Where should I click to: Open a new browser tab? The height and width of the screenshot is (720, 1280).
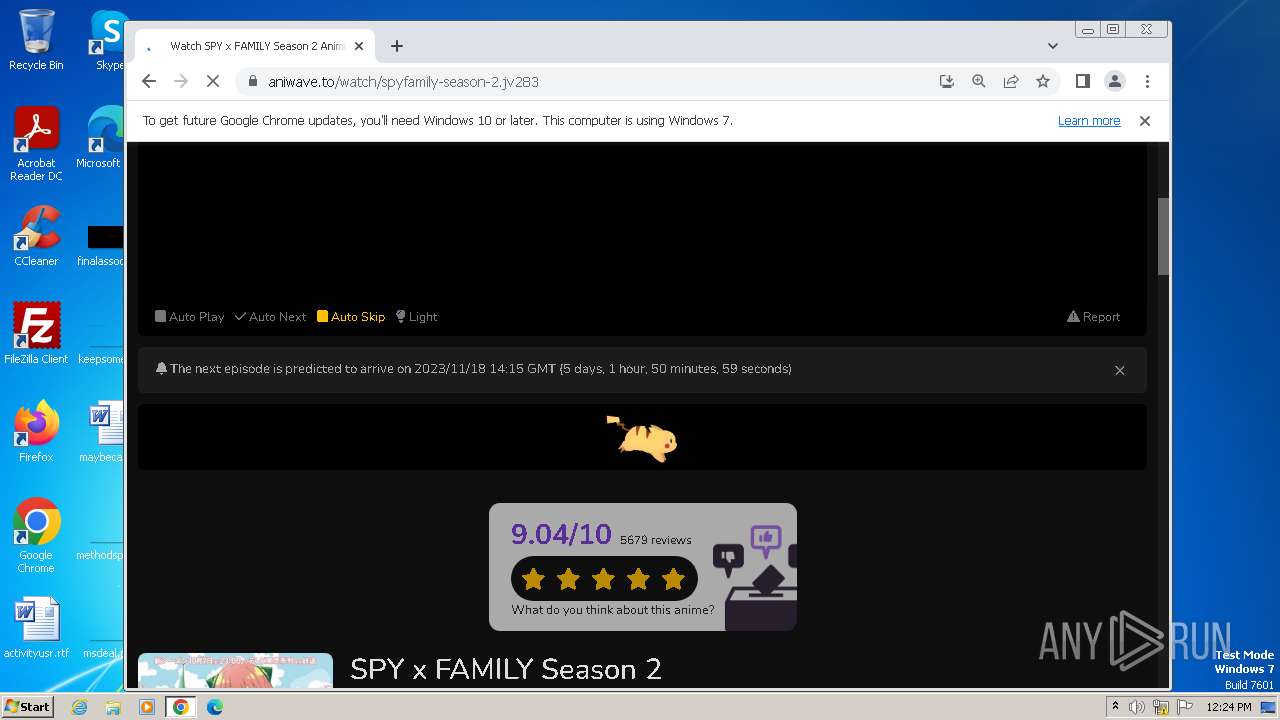coord(397,46)
